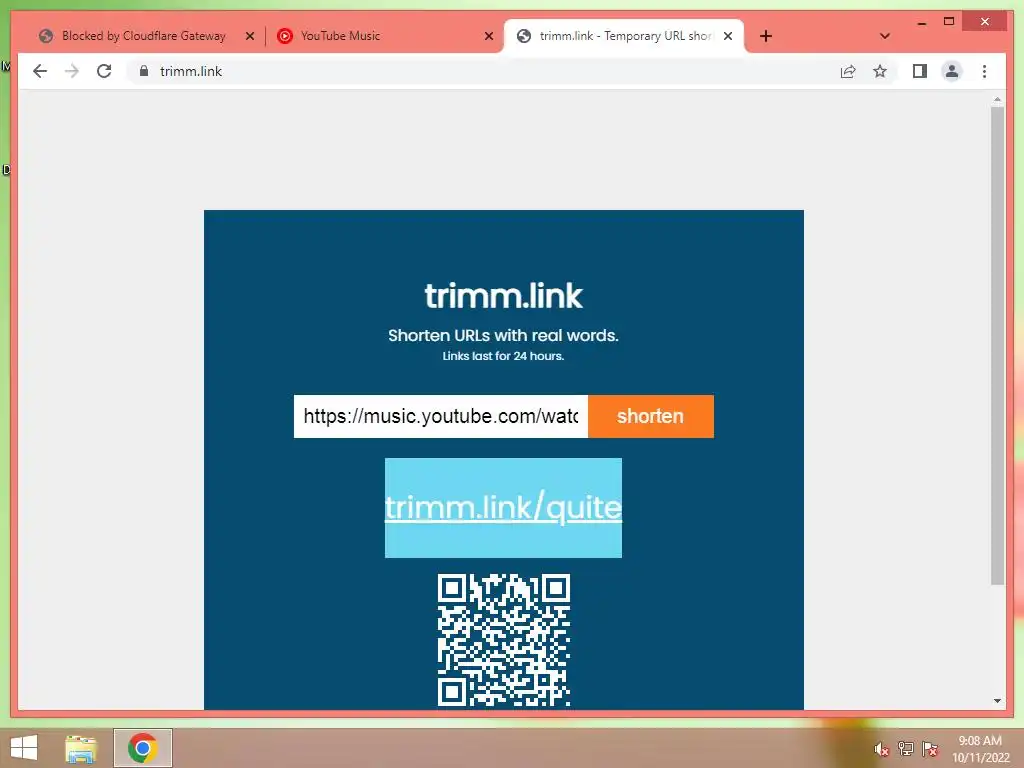Click the scrollbar down arrow
Screen dimensions: 1024x768
coord(997,701)
